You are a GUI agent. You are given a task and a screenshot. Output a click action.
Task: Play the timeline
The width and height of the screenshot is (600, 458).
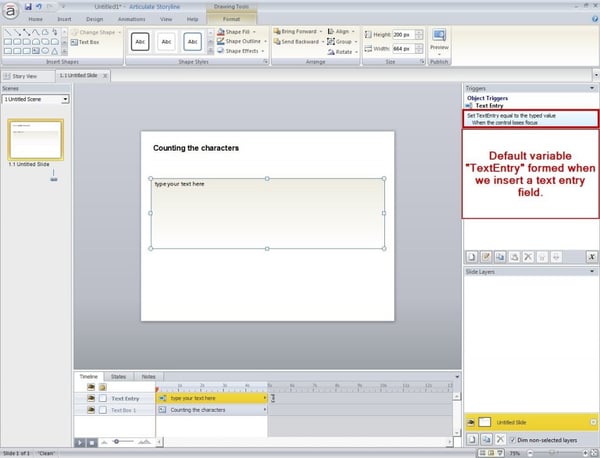pos(80,443)
